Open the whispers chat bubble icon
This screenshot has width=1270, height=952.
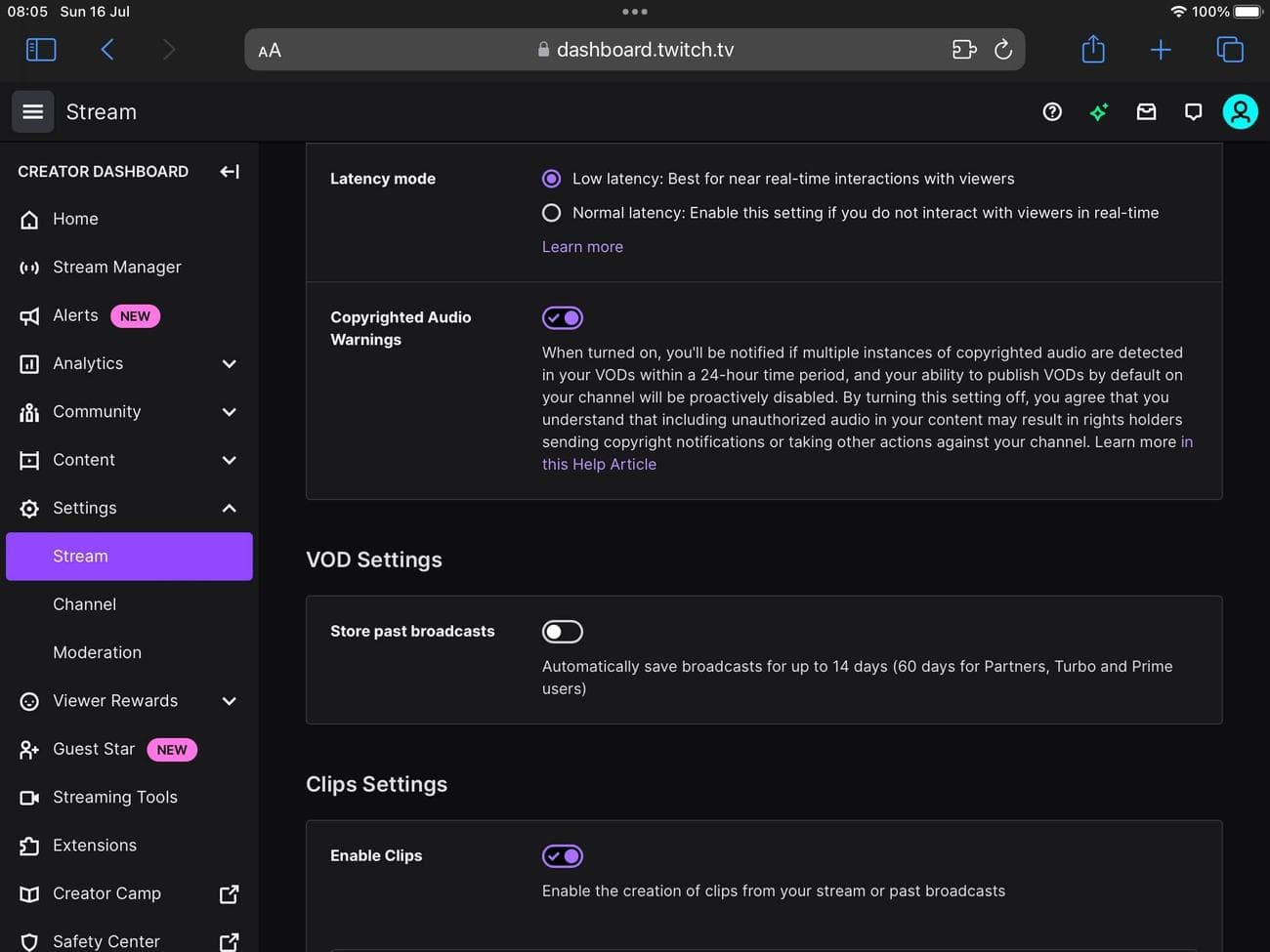point(1193,112)
